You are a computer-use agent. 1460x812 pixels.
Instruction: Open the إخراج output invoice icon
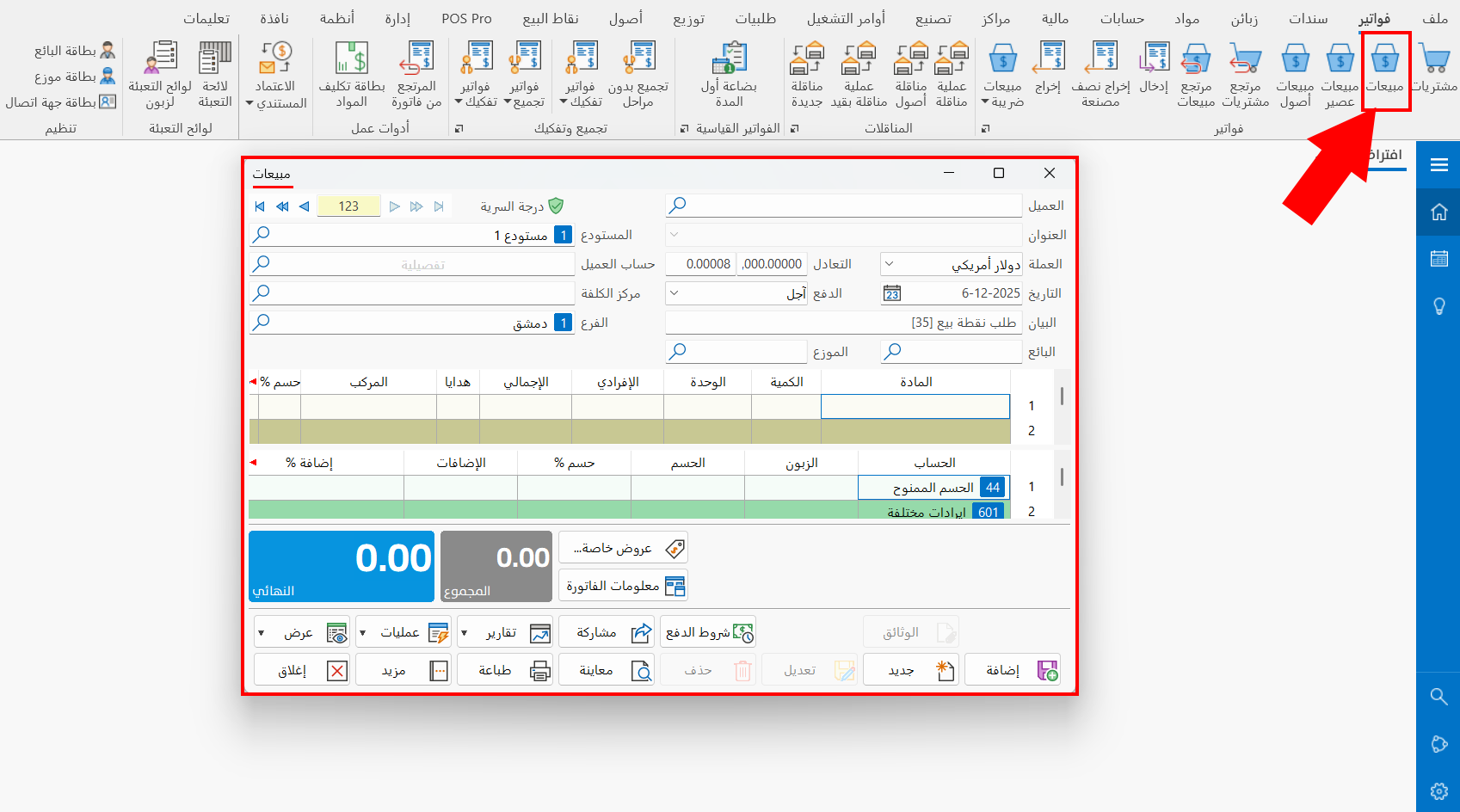1048,69
